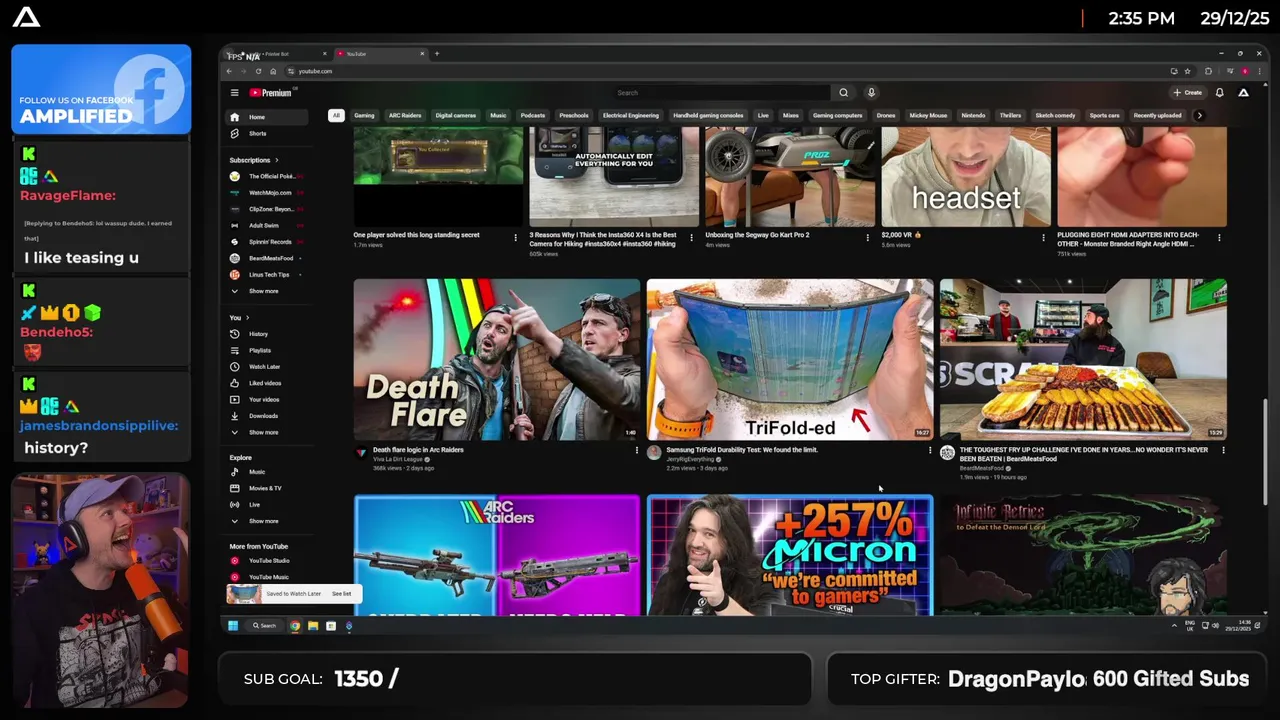
Task: Start voice search with the microphone icon
Action: tap(871, 93)
